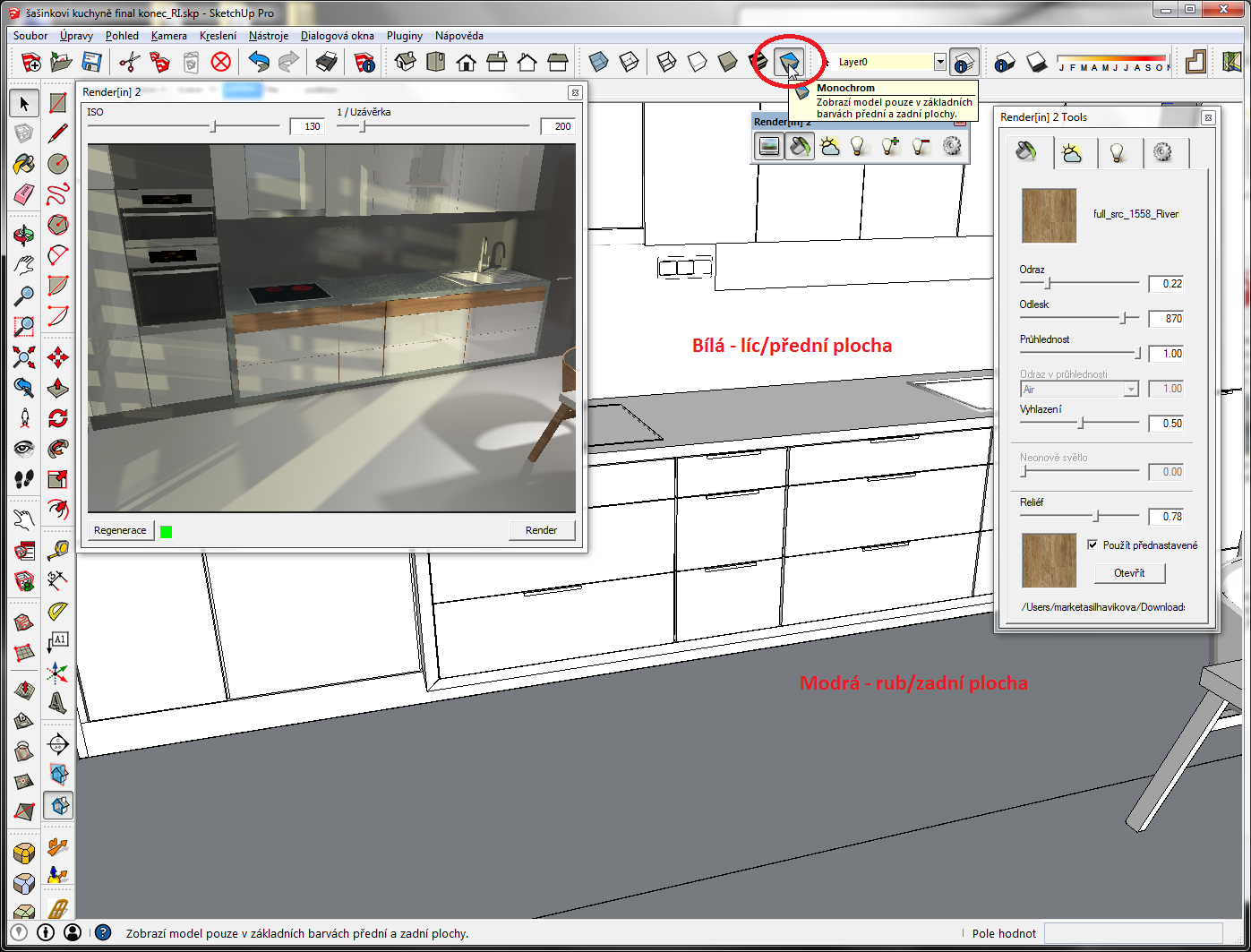The image size is (1251, 952).
Task: Click the Zoom Extents tool
Action: tap(24, 357)
